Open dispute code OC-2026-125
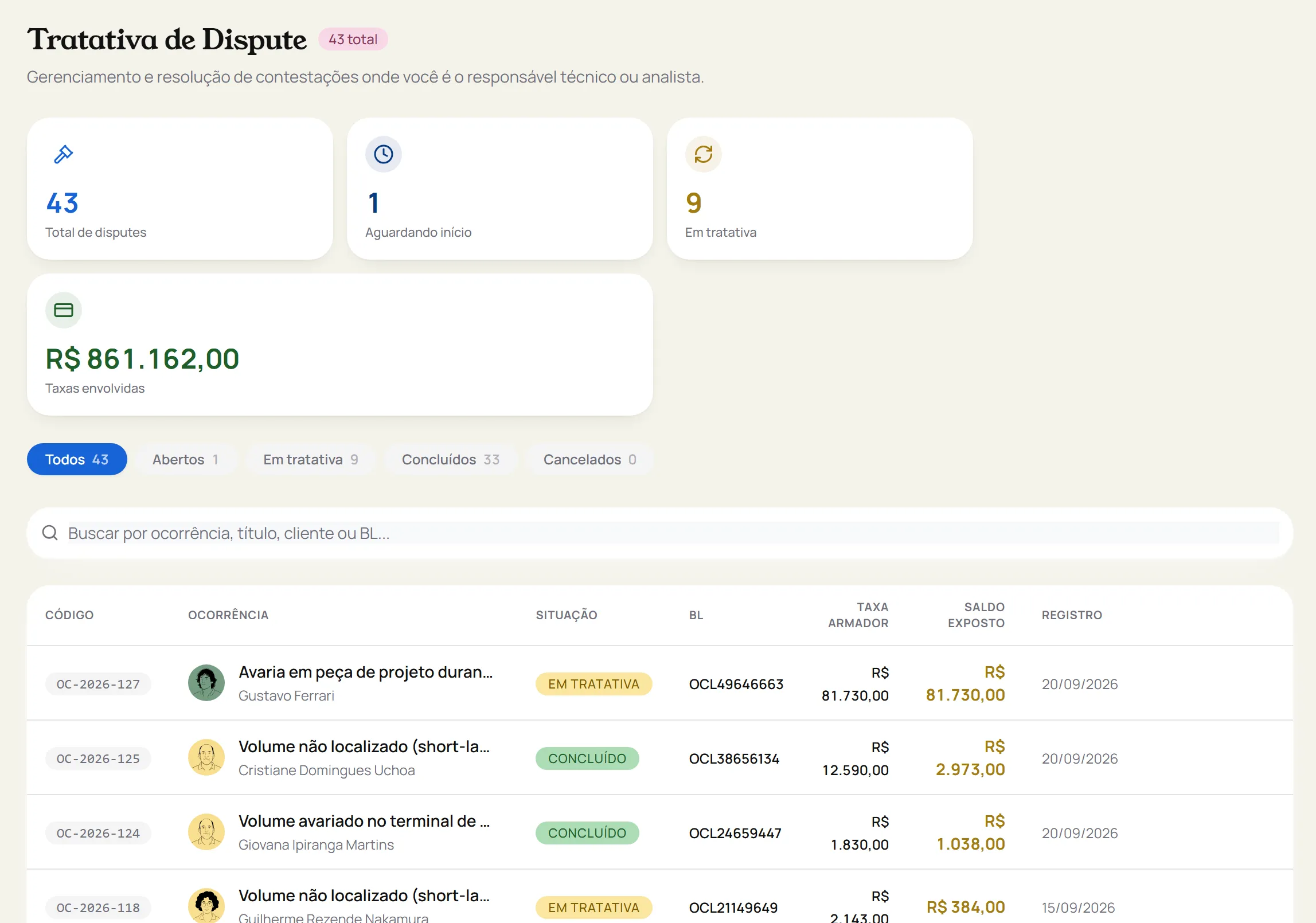1316x923 pixels. coord(98,758)
